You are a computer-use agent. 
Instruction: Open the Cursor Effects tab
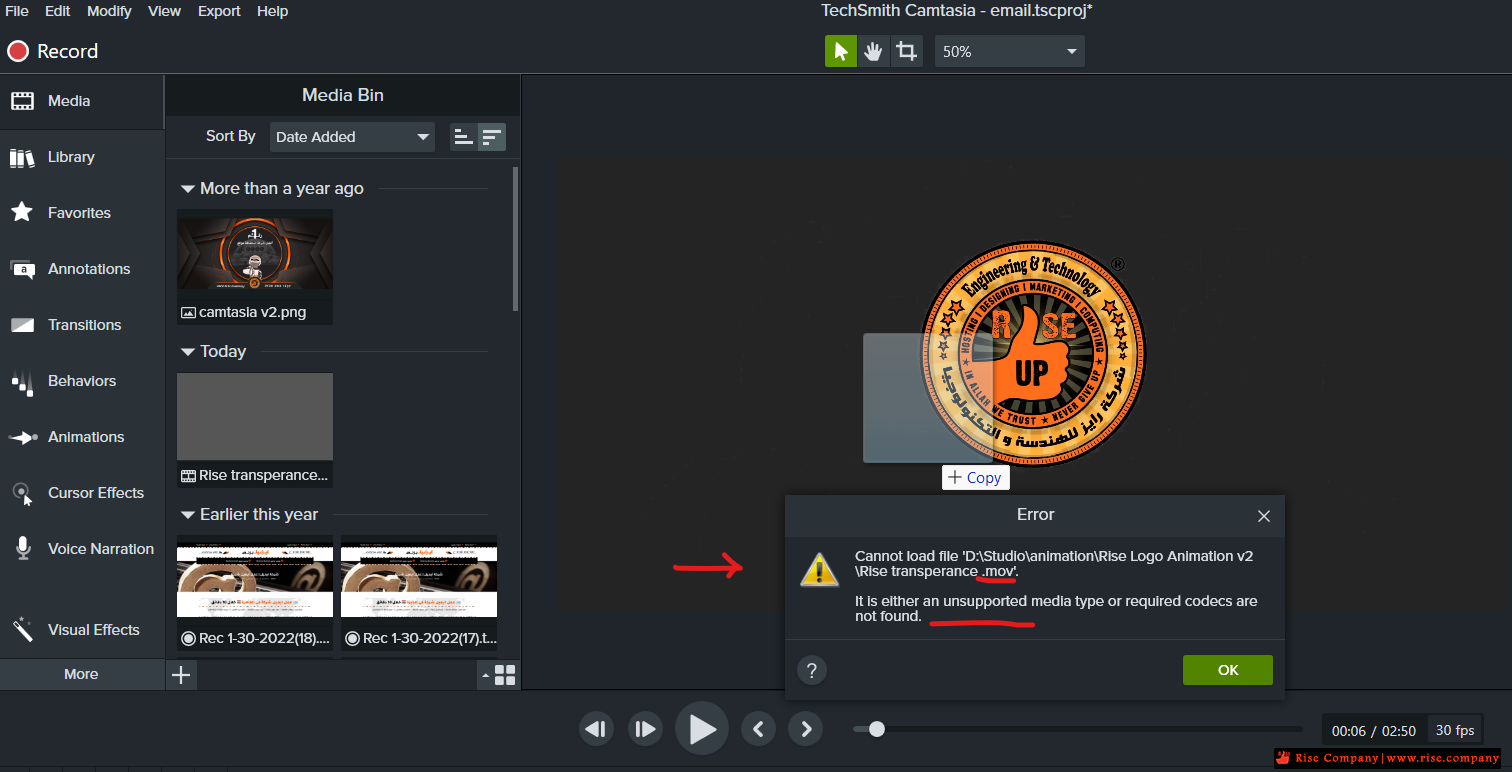tap(82, 493)
